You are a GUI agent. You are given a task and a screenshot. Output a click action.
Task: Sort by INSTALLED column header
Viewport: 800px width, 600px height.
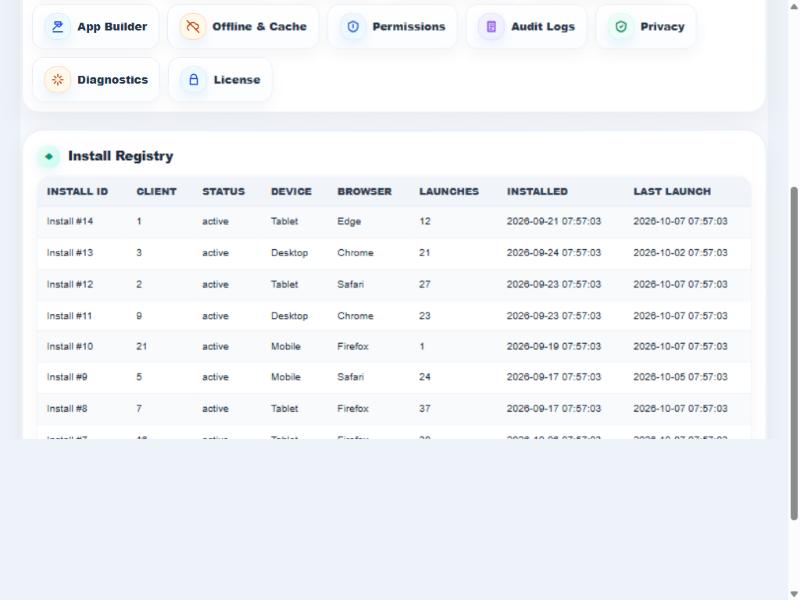coord(537,191)
